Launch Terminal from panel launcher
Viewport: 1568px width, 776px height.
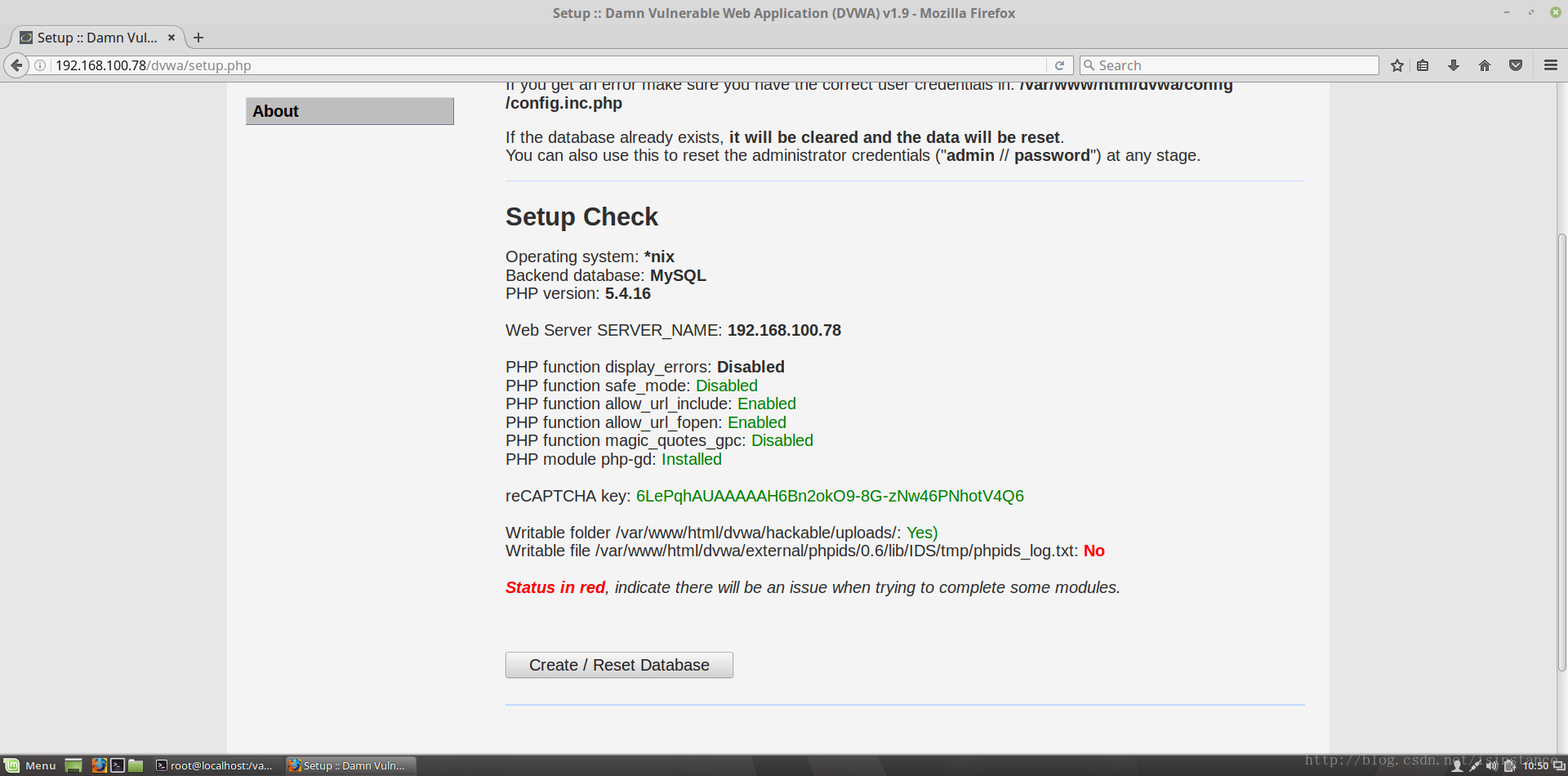[118, 765]
